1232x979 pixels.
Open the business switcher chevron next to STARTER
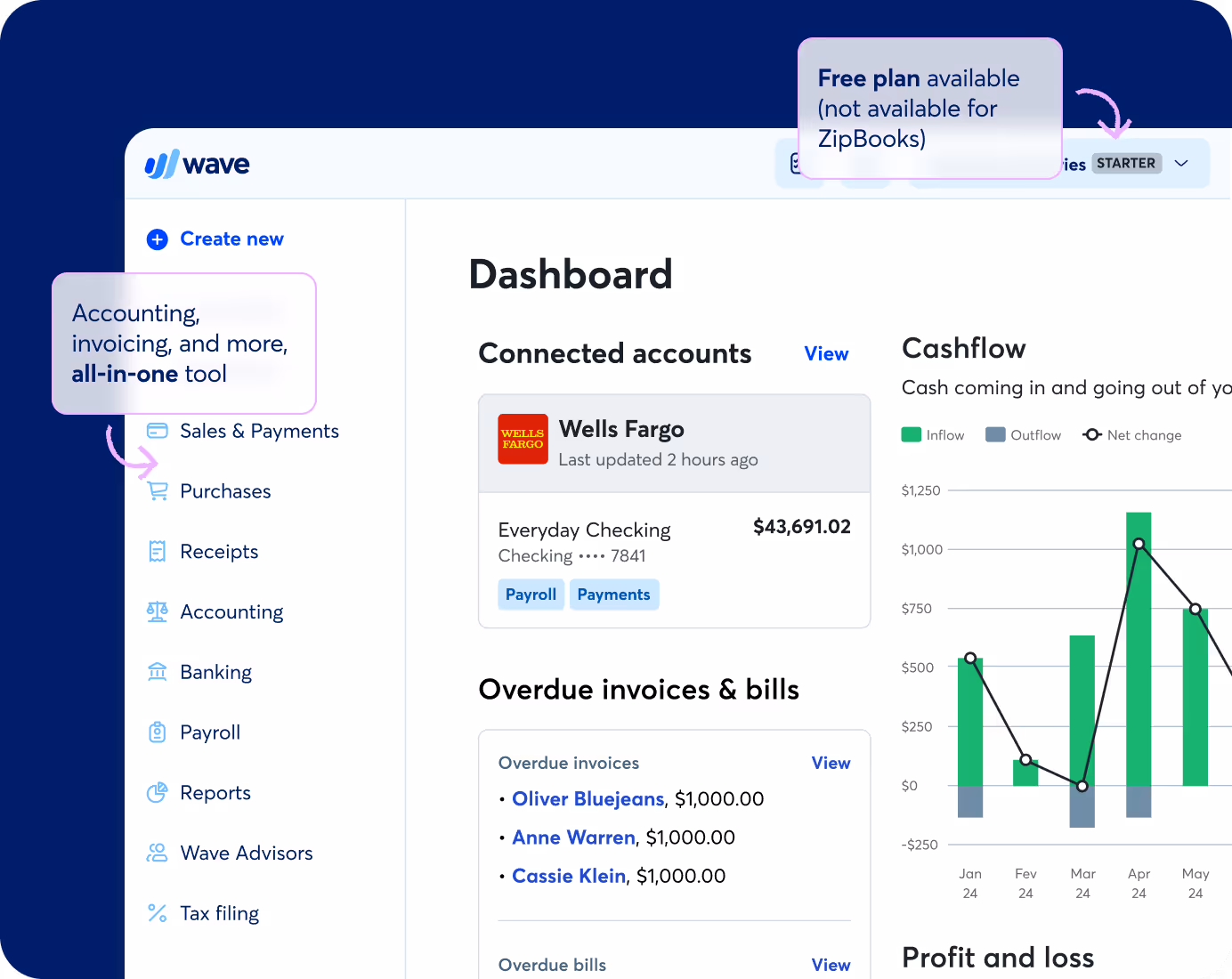point(1181,163)
